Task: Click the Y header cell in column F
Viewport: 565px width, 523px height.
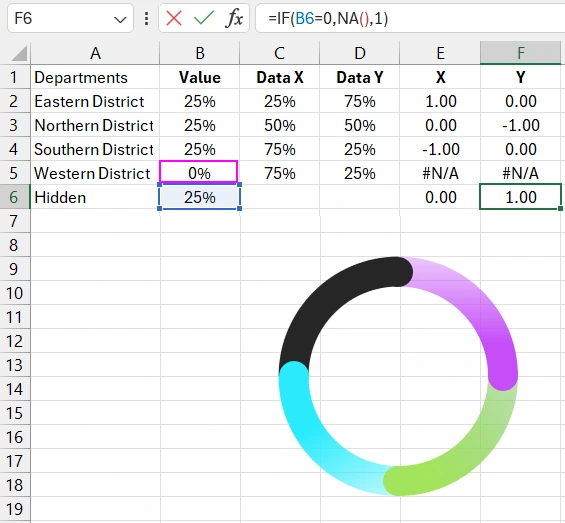Action: pos(520,77)
